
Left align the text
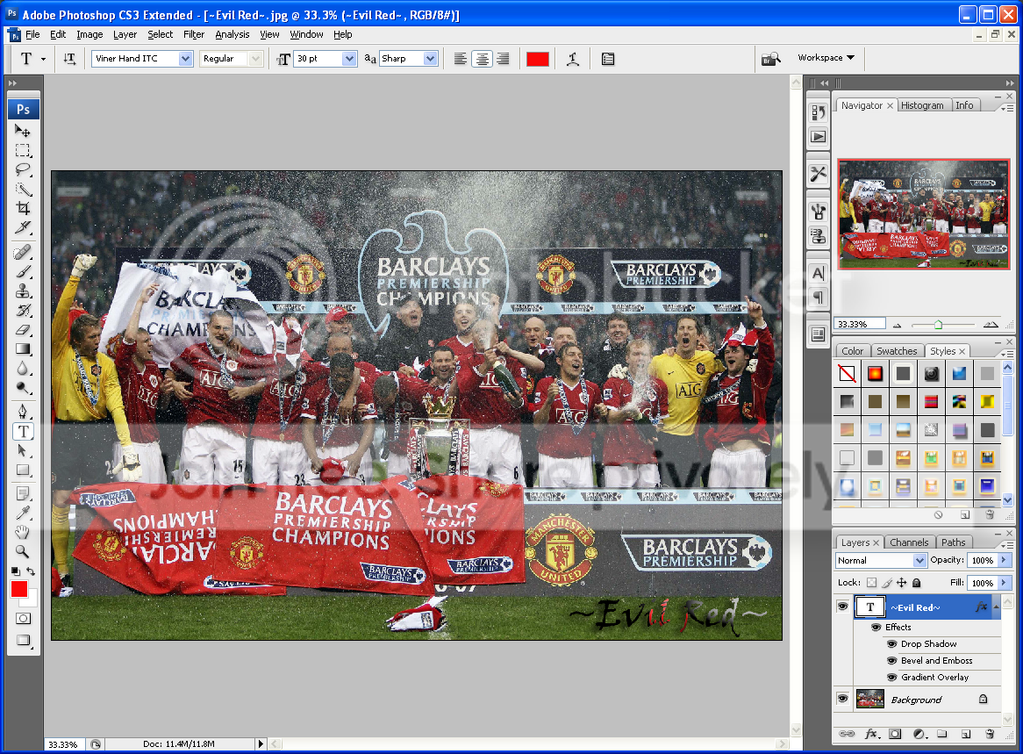click(x=460, y=59)
